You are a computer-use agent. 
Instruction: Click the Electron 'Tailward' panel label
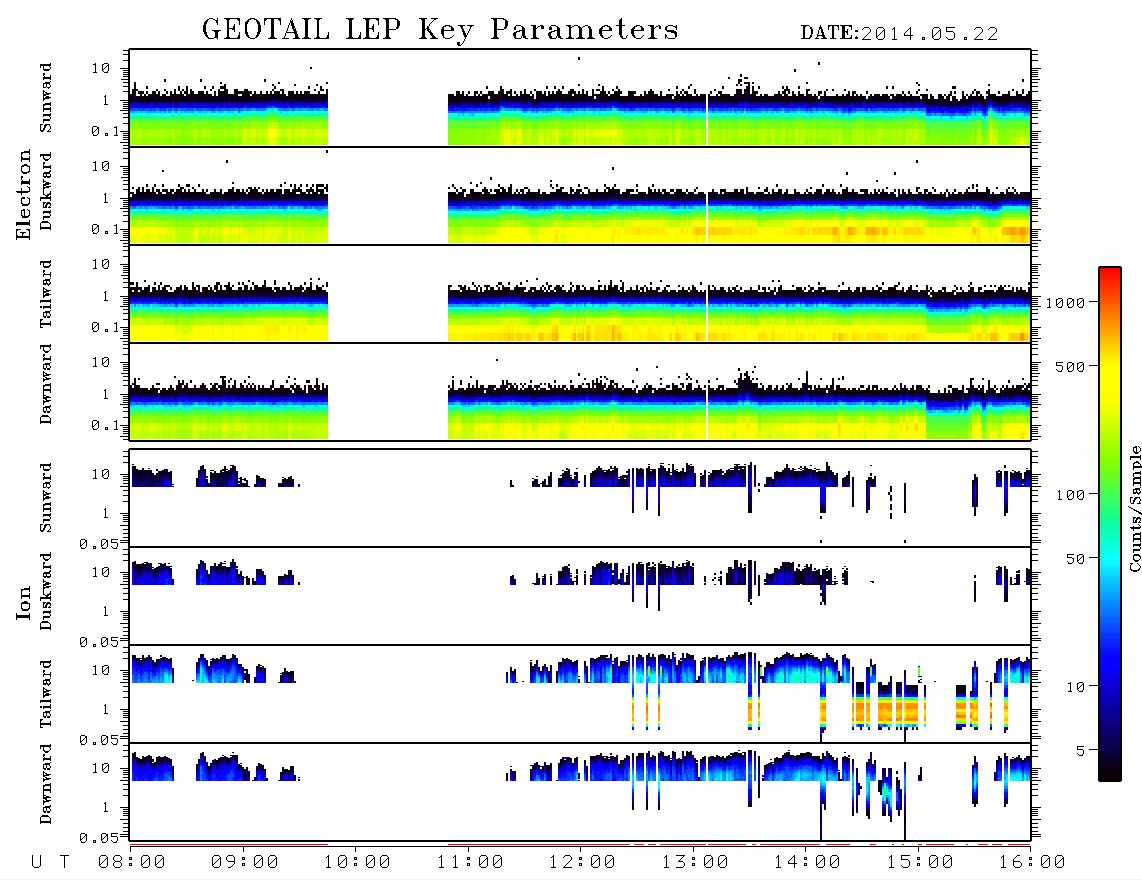(46, 294)
